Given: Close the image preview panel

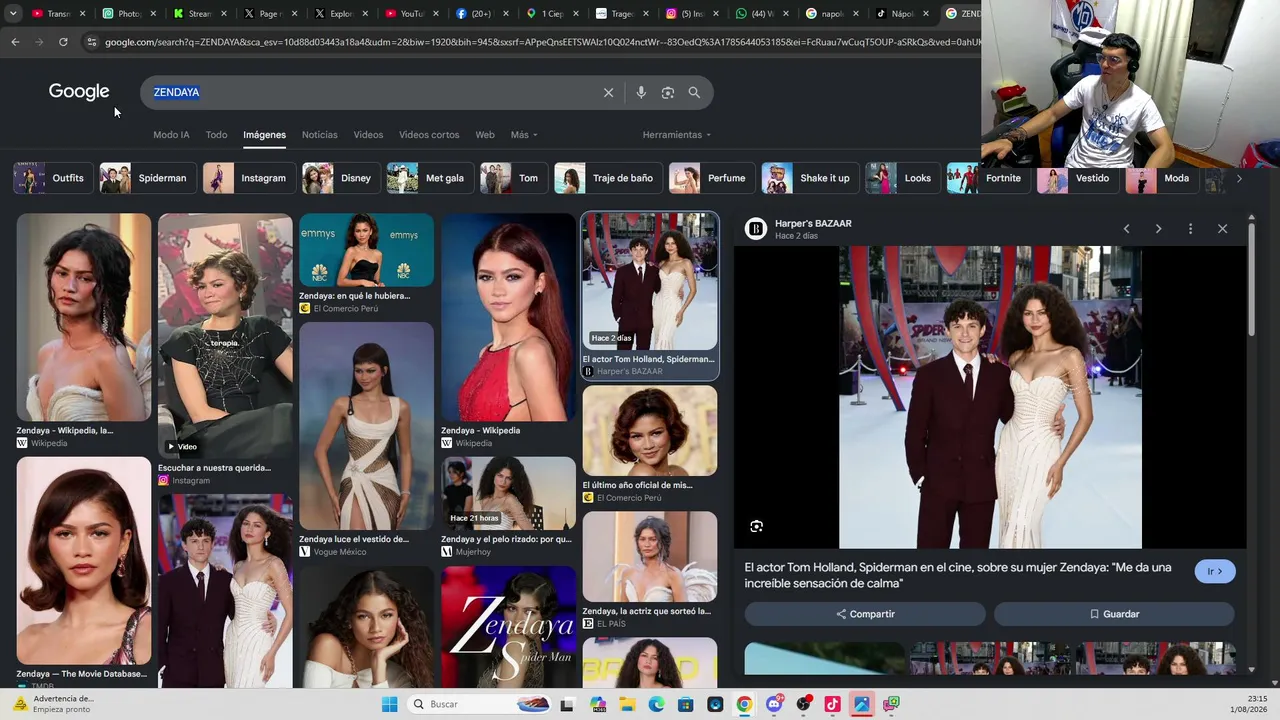Looking at the screenshot, I should pos(1222,229).
